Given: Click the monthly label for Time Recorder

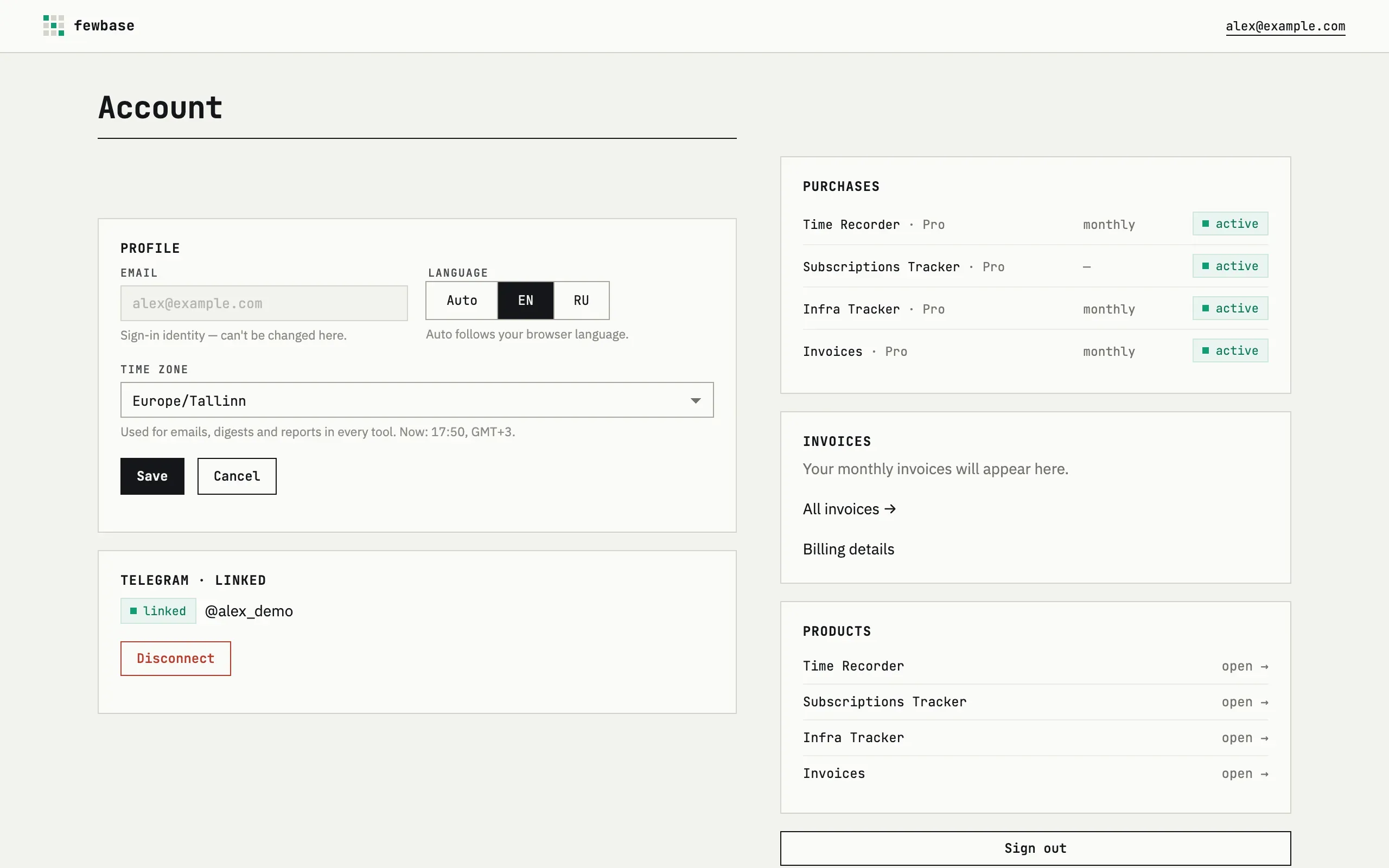Looking at the screenshot, I should (1108, 225).
